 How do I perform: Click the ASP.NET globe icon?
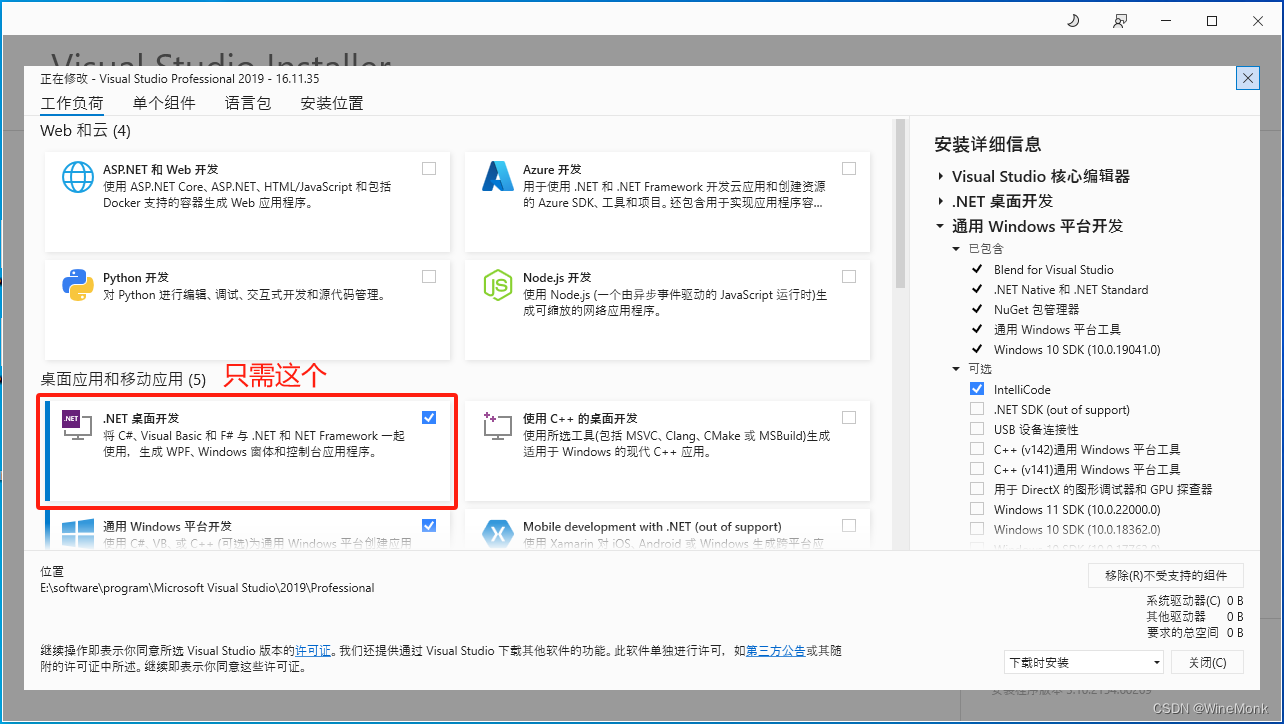click(x=78, y=177)
